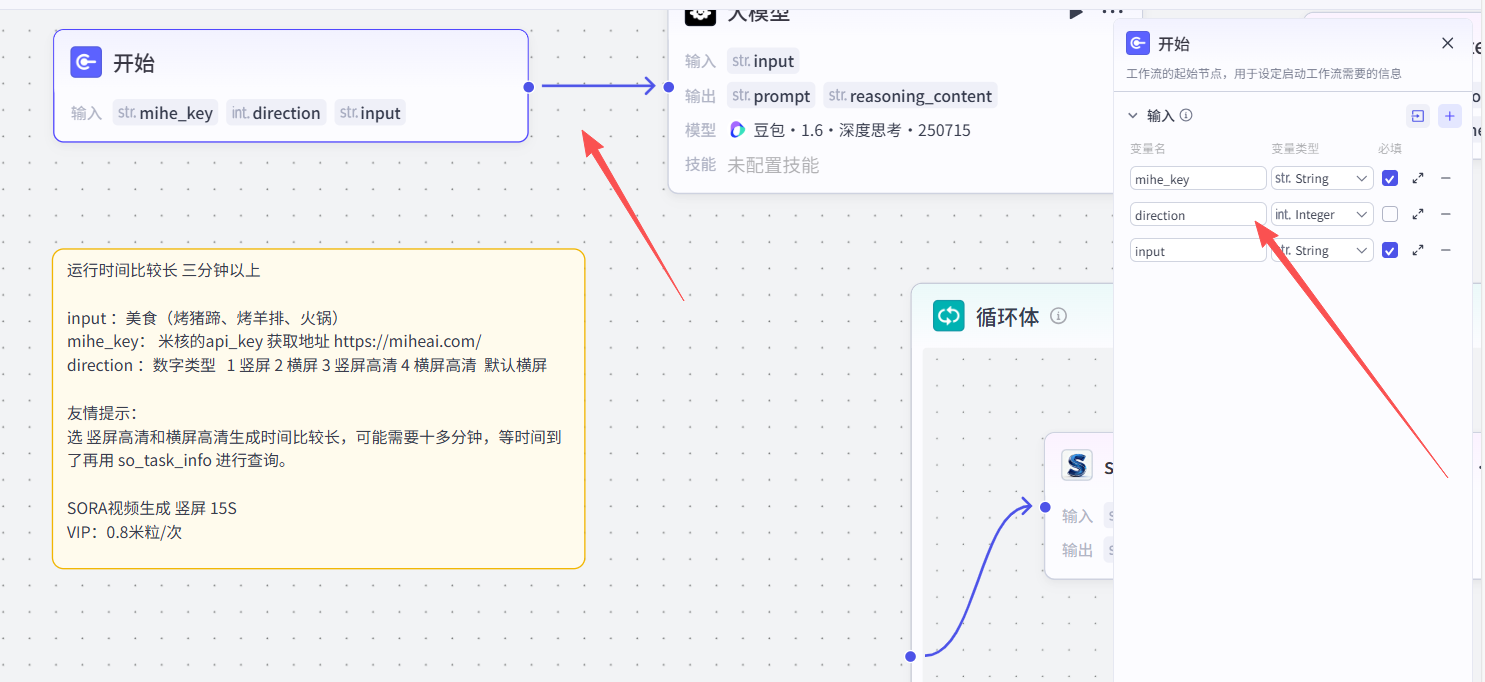Click the import icon beside the plus button
Viewport: 1485px width, 682px height.
1417,116
